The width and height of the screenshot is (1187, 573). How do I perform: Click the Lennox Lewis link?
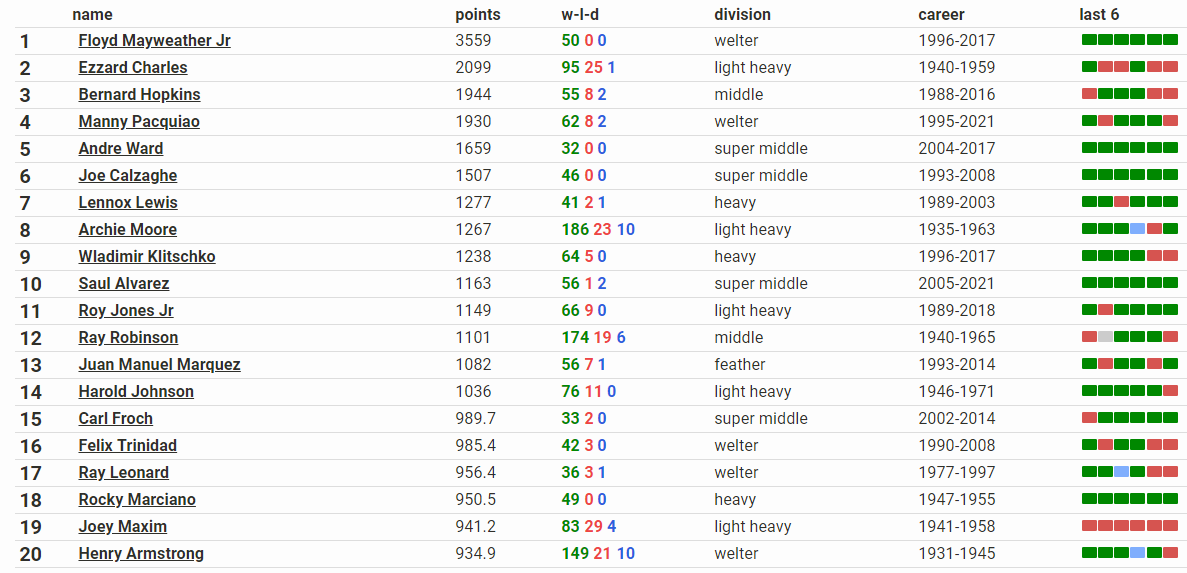129,203
